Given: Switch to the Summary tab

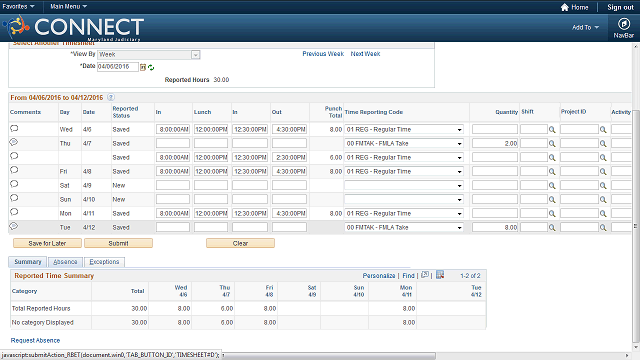Looking at the screenshot, I should coord(28,262).
